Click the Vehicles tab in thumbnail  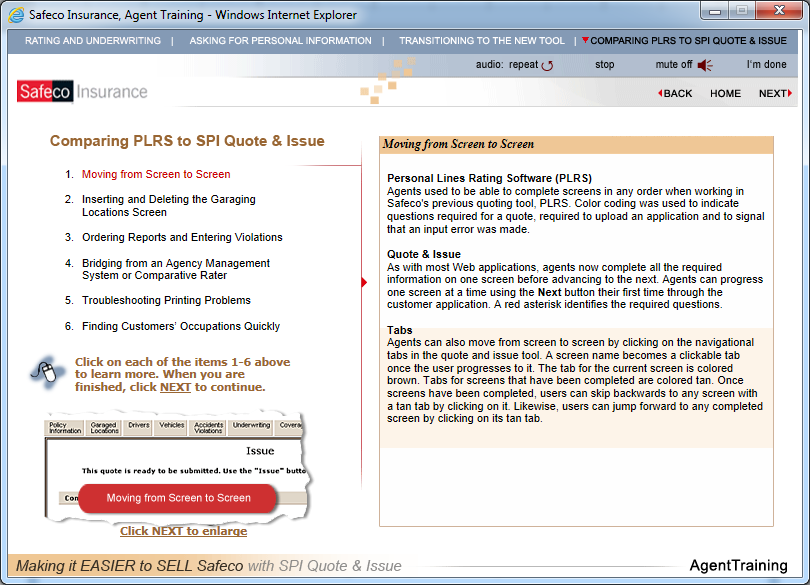pyautogui.click(x=172, y=427)
